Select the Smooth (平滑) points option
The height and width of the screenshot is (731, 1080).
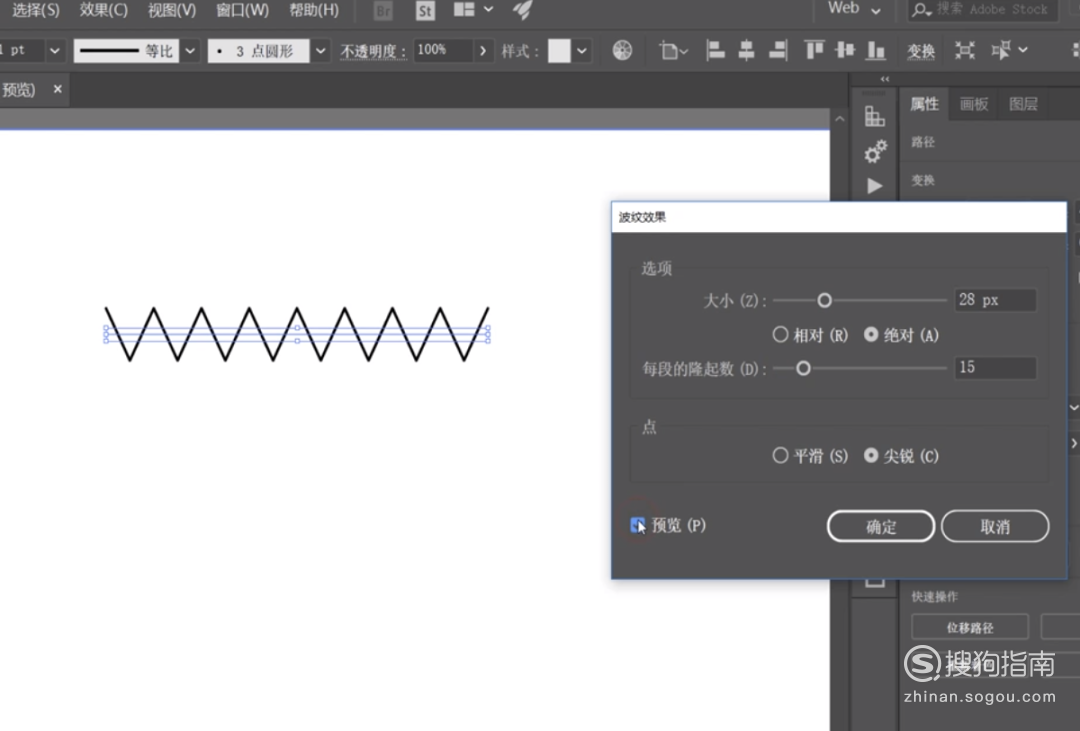click(780, 455)
